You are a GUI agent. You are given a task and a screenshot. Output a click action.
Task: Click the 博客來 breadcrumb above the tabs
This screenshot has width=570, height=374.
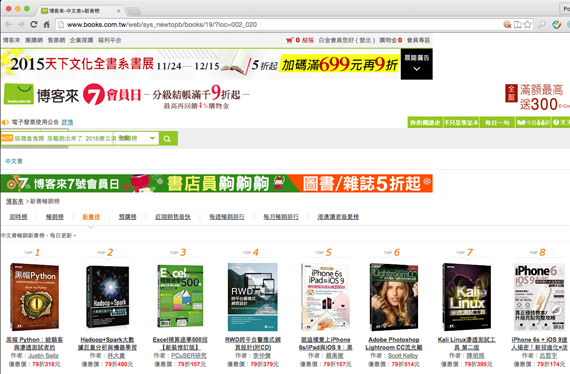pos(15,201)
